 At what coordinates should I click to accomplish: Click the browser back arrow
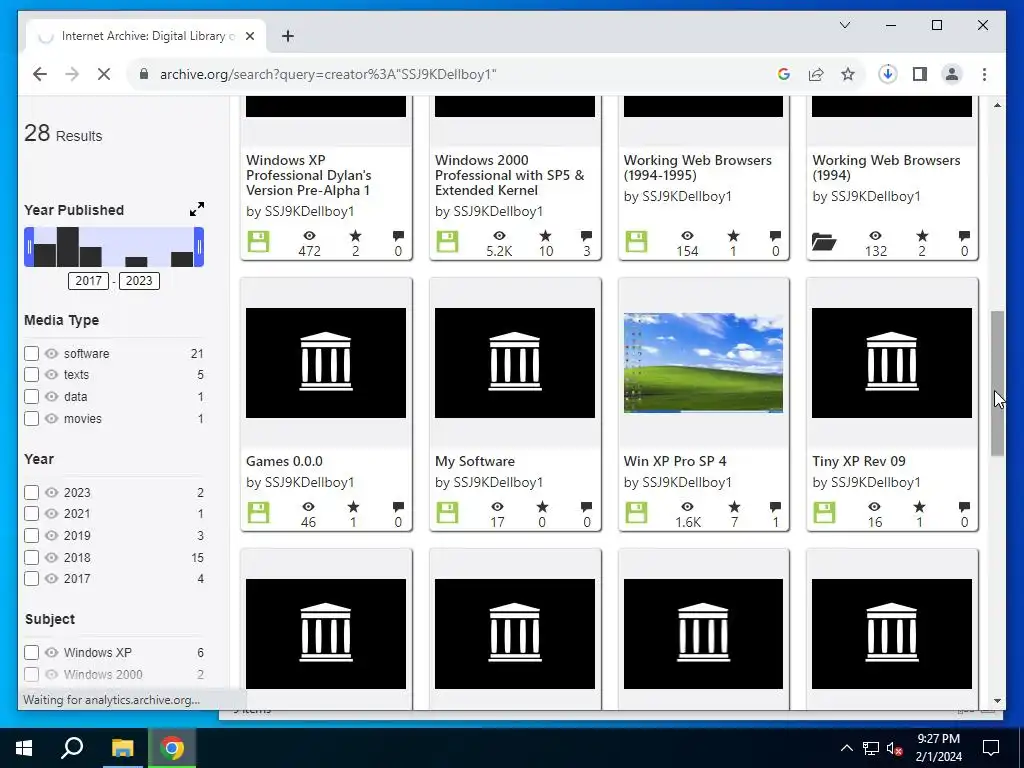coord(40,74)
